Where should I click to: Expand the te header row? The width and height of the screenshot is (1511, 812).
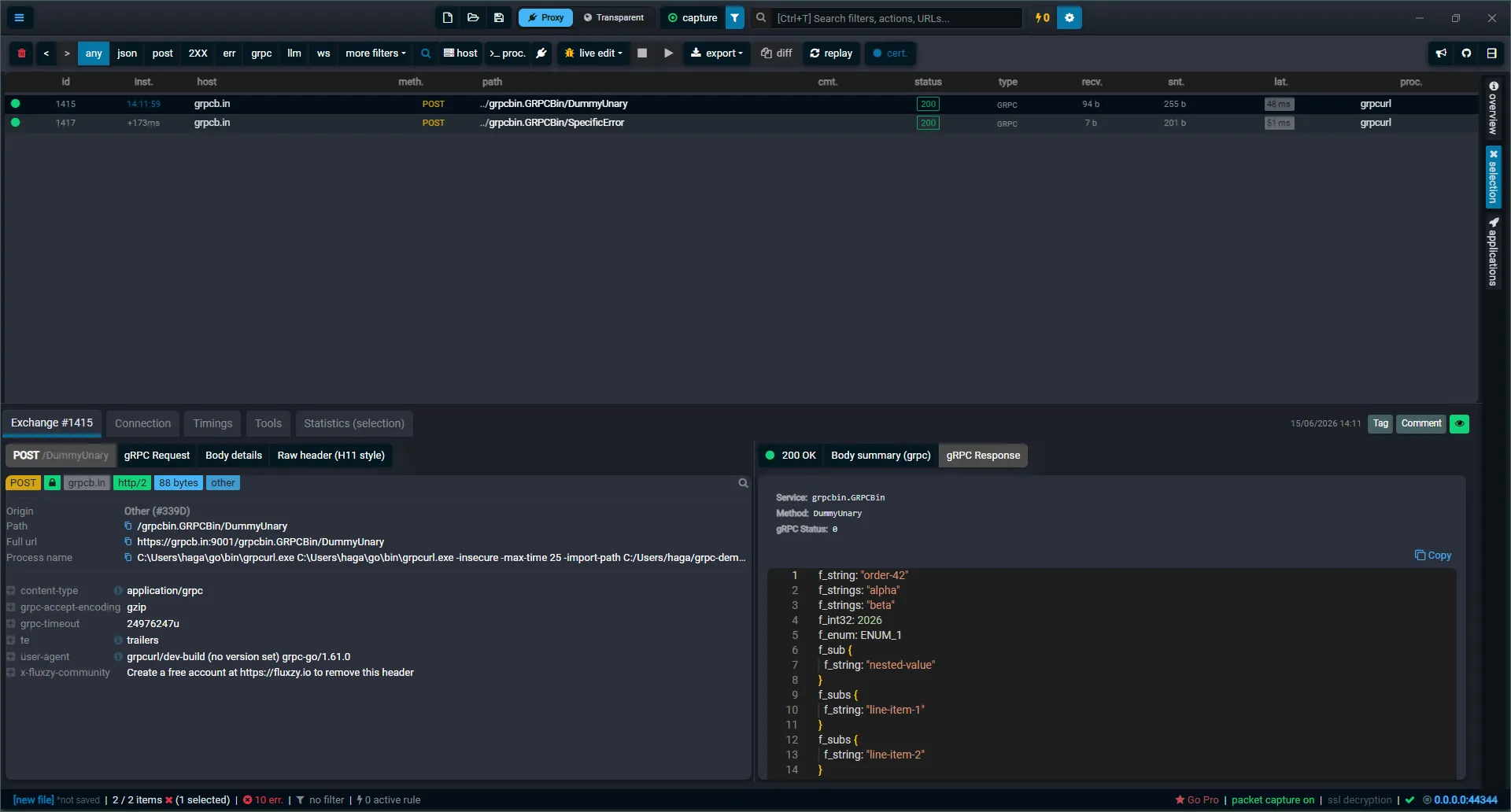(x=11, y=640)
